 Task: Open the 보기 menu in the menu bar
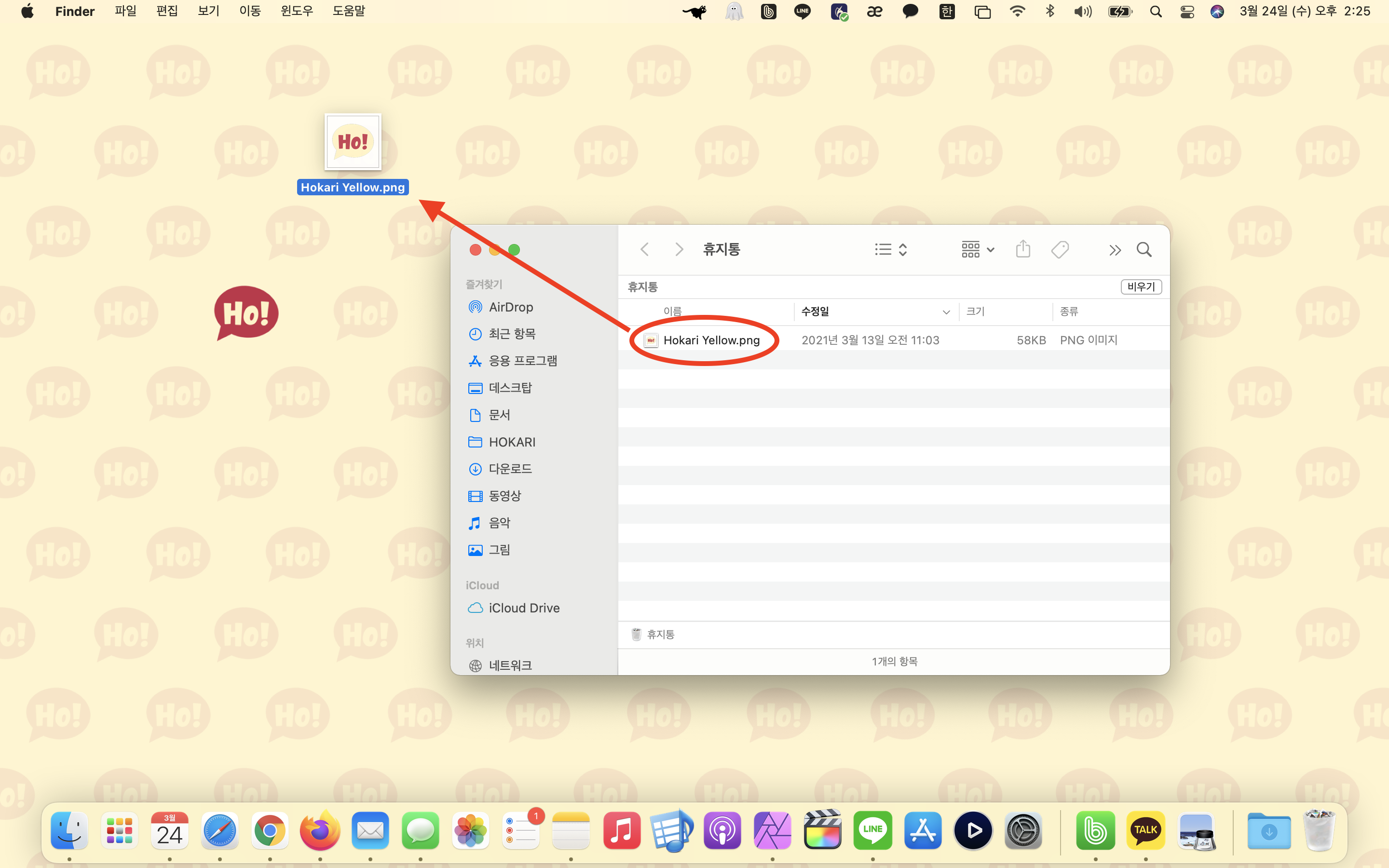[x=208, y=12]
